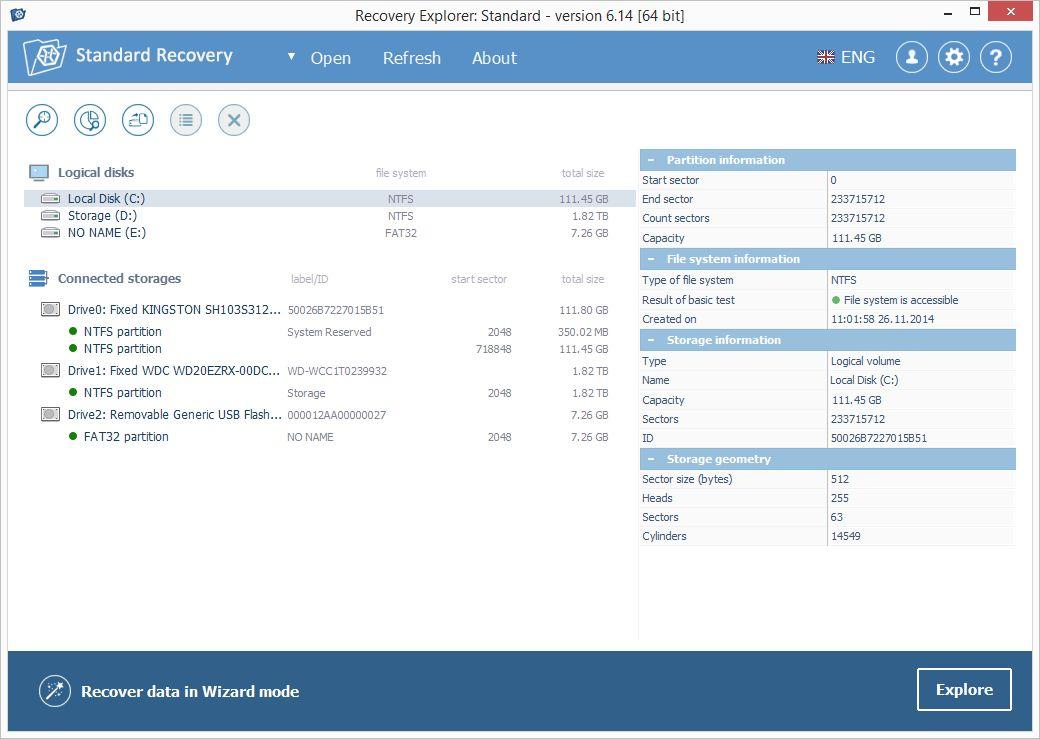Click the UK flag language icon
Screen dimensions: 1040x739
point(826,58)
